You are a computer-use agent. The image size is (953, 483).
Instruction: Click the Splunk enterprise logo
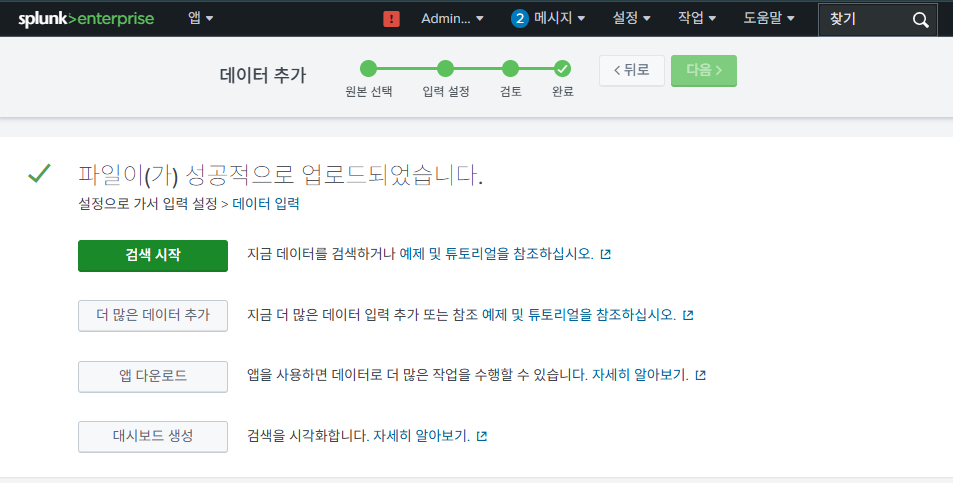[86, 19]
